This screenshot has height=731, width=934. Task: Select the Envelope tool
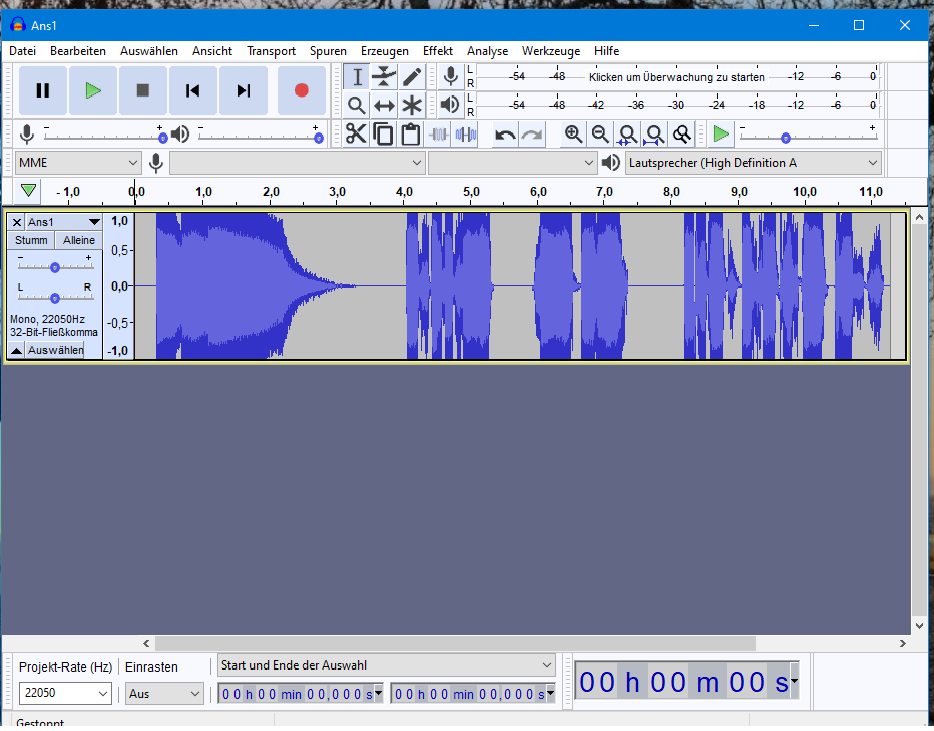(384, 77)
